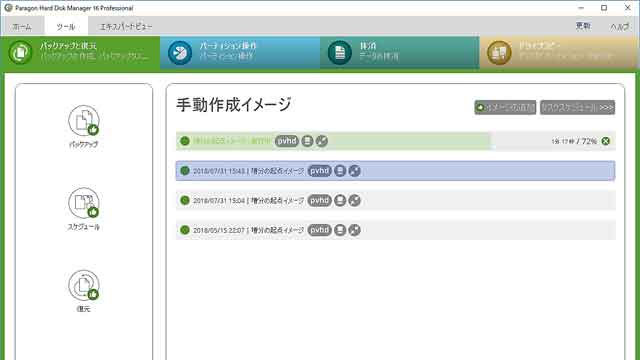Click disk icon of 2018/07/31 15:43 row

(x=340, y=171)
